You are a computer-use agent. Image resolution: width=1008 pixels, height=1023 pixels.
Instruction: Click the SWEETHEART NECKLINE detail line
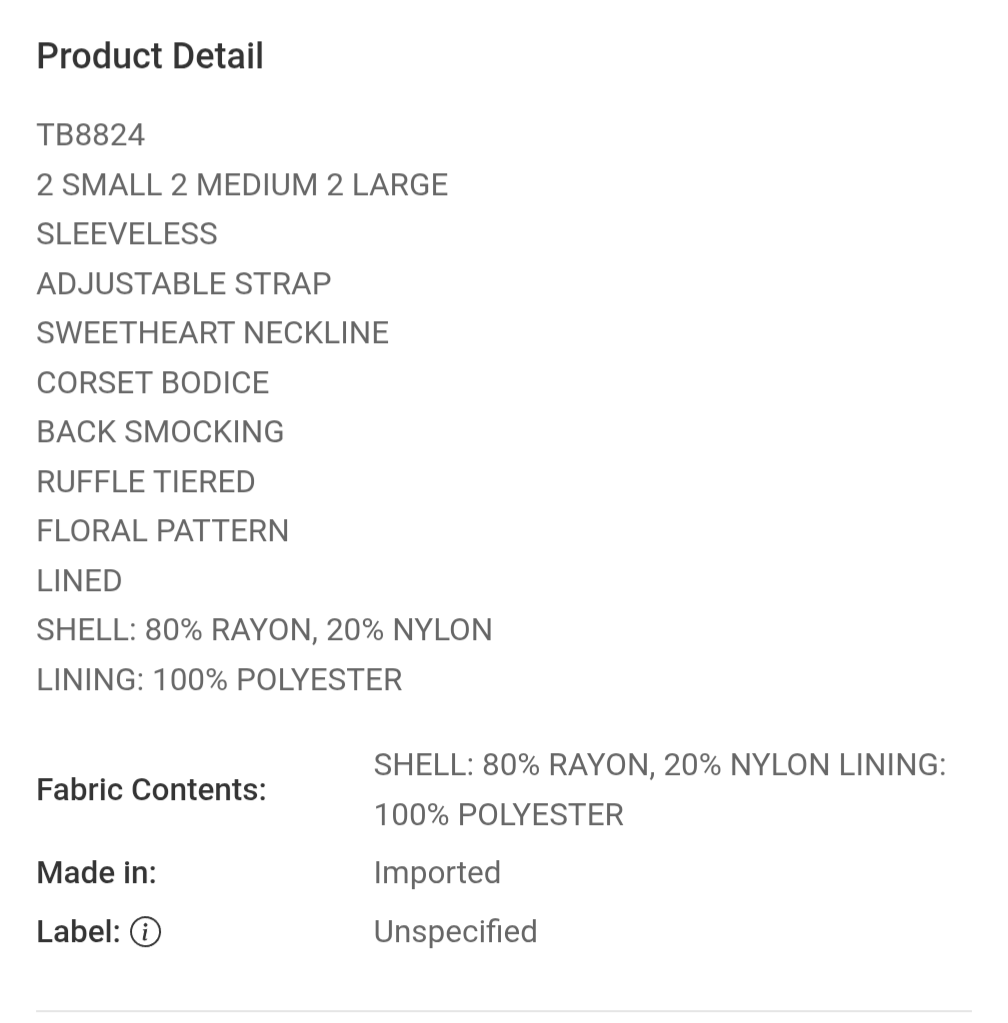(x=213, y=333)
